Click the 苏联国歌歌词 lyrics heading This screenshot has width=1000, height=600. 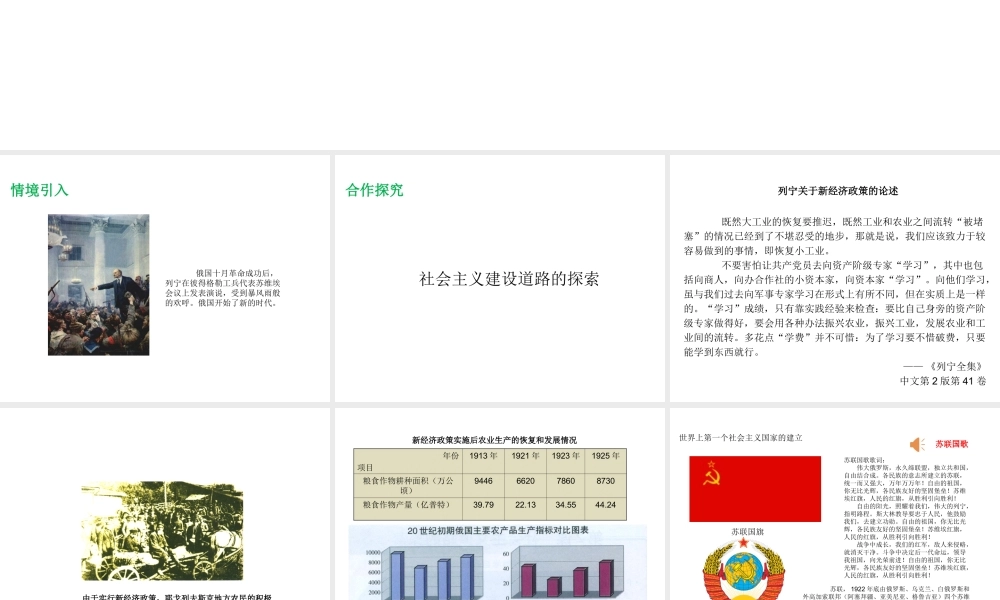864,459
